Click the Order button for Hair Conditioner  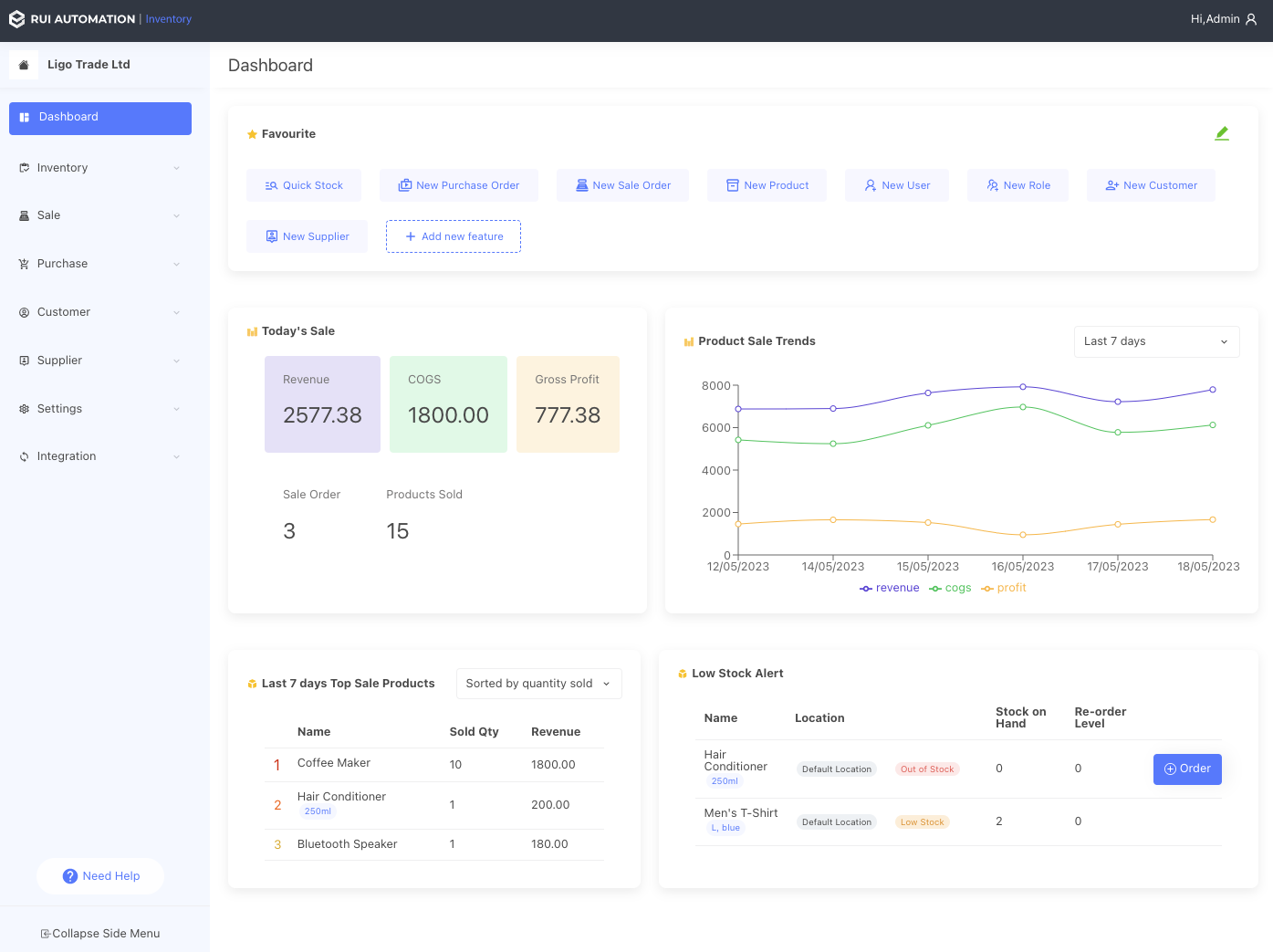pos(1187,769)
